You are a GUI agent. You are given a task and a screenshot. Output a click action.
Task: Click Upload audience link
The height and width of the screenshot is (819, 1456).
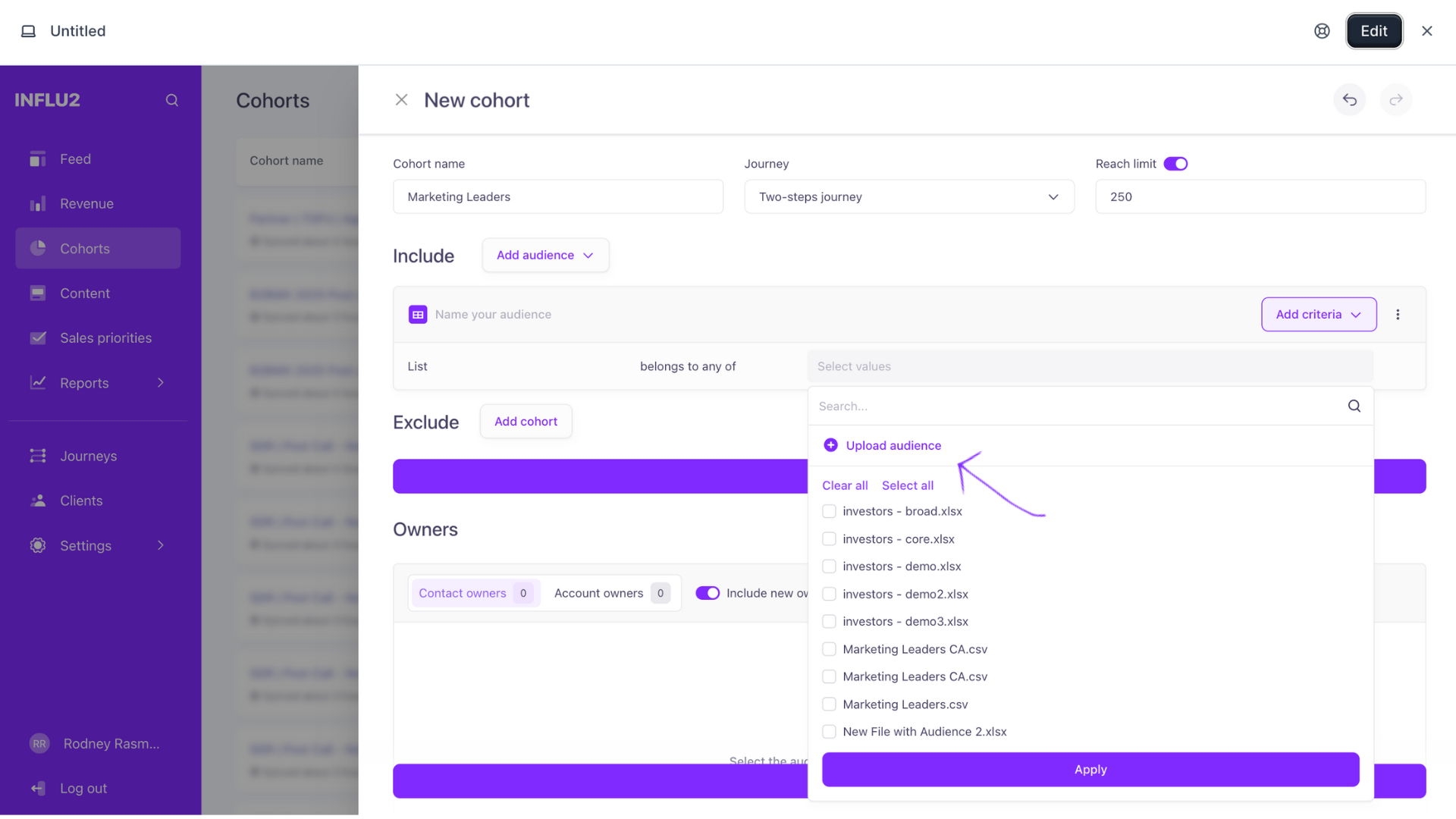[x=893, y=445]
